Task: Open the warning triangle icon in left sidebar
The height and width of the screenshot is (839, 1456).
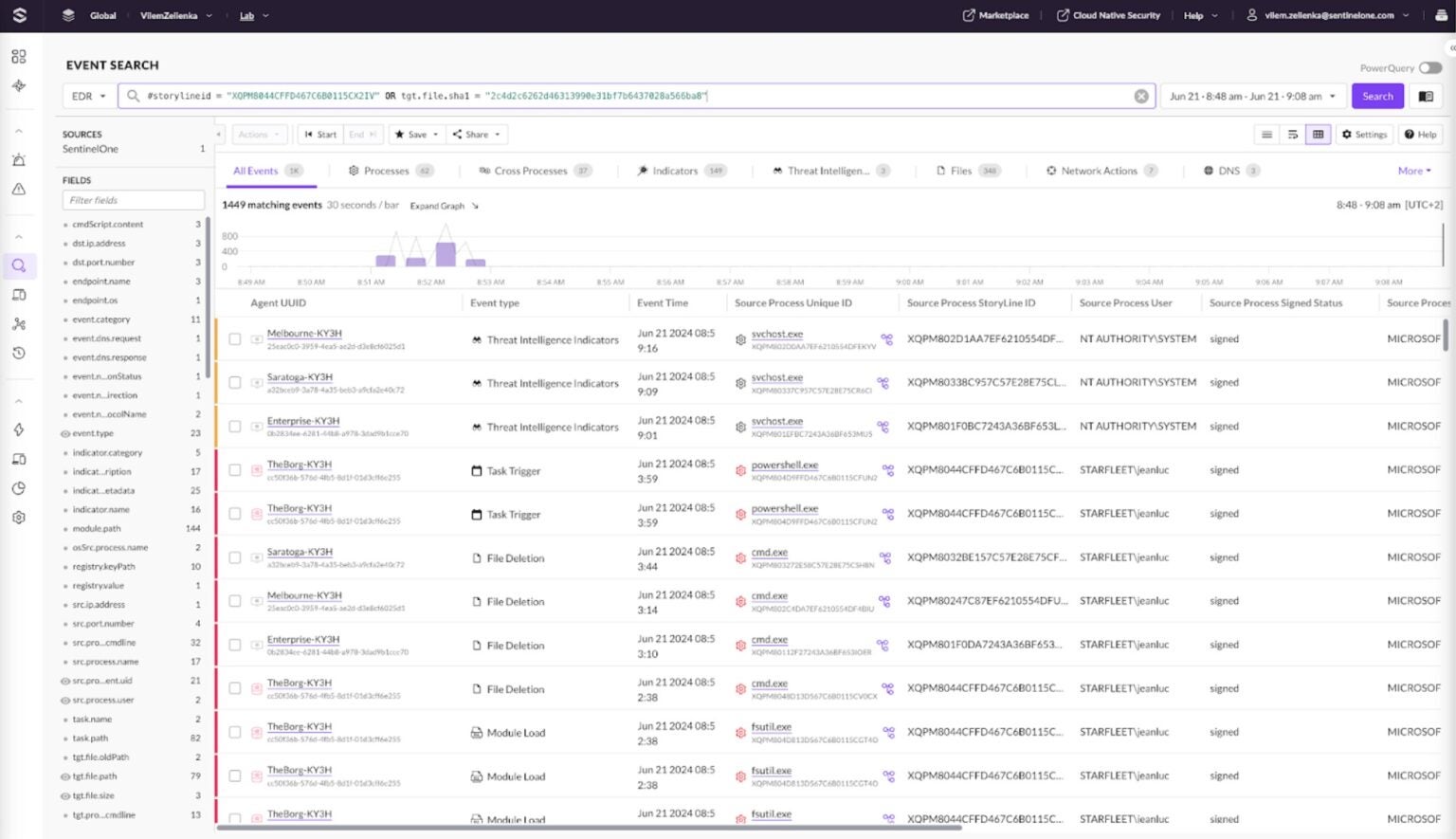Action: click(19, 189)
